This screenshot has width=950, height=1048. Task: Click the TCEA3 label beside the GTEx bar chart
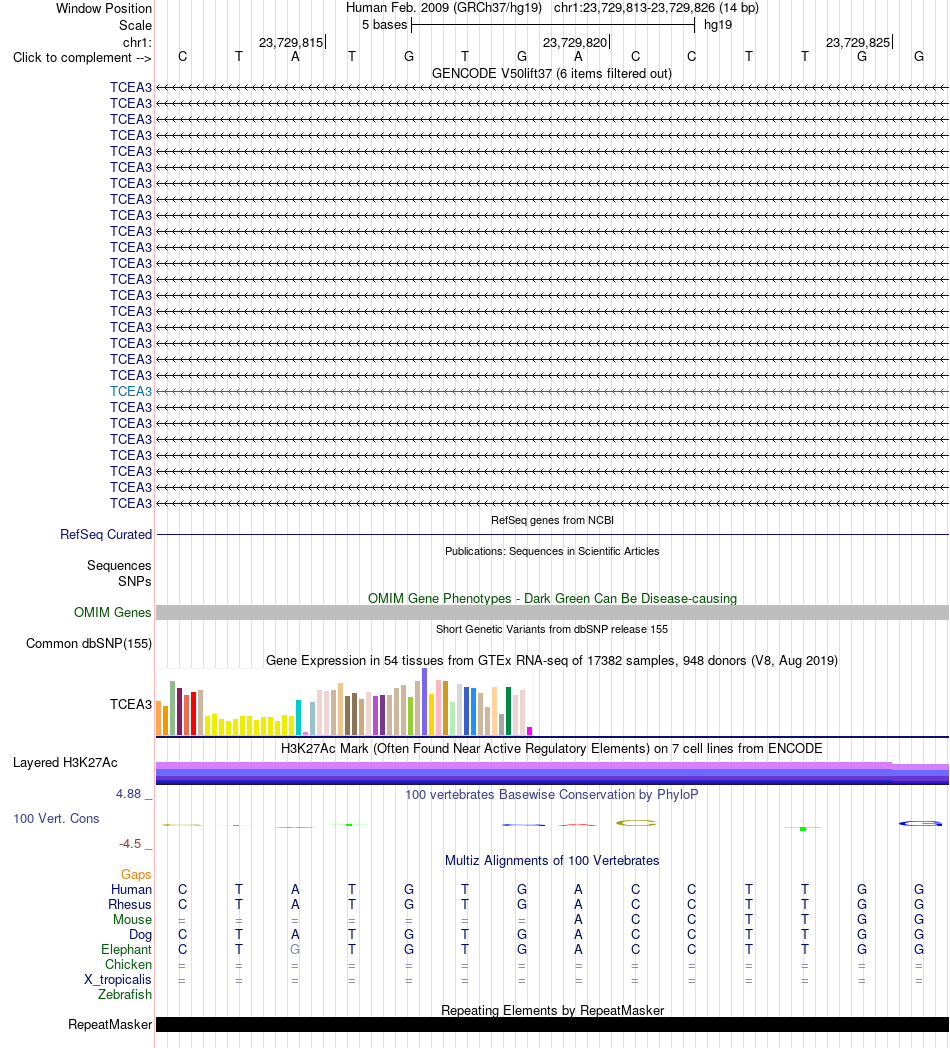pyautogui.click(x=131, y=704)
